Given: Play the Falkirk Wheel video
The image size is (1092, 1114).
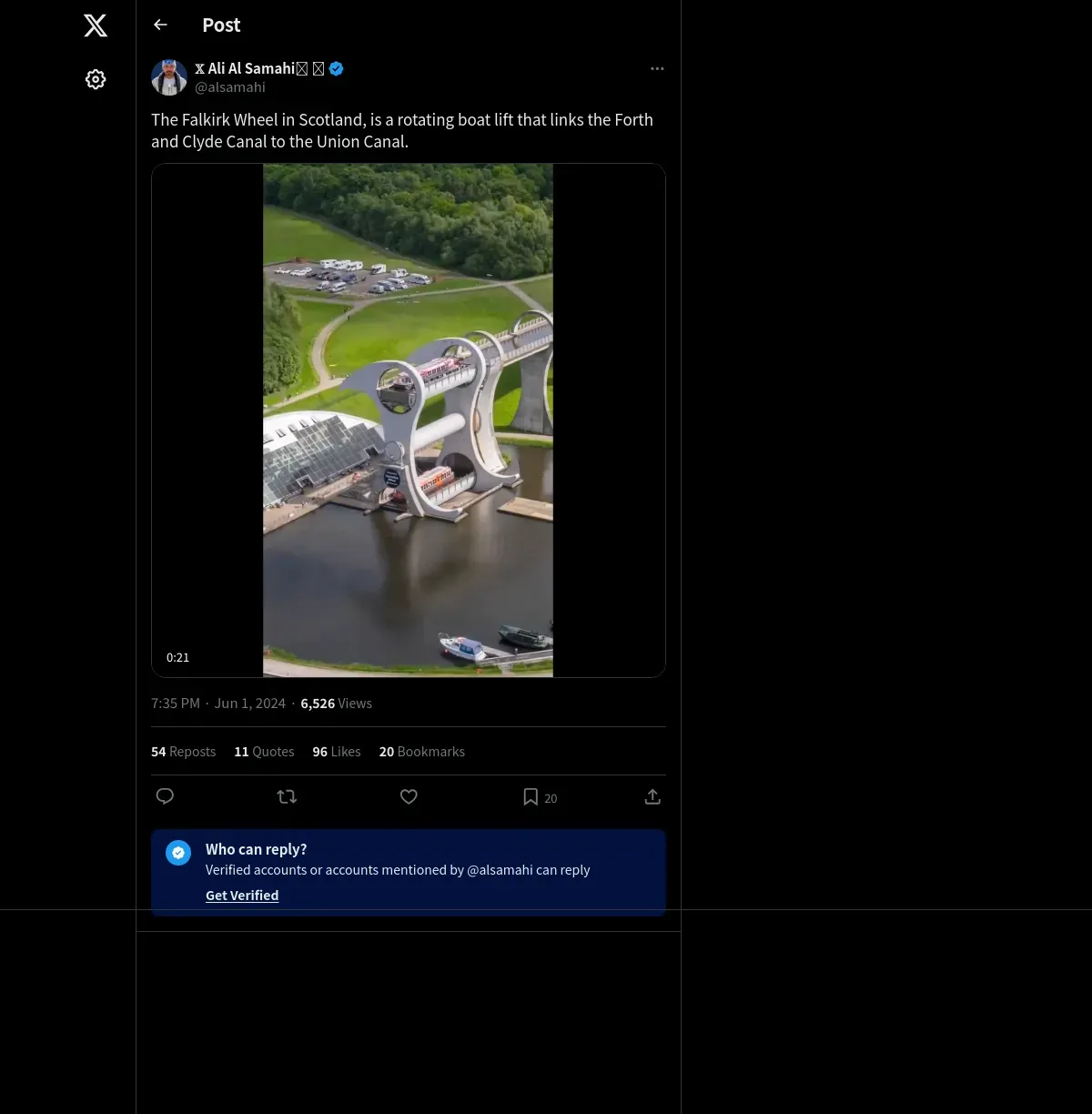Looking at the screenshot, I should click(408, 420).
